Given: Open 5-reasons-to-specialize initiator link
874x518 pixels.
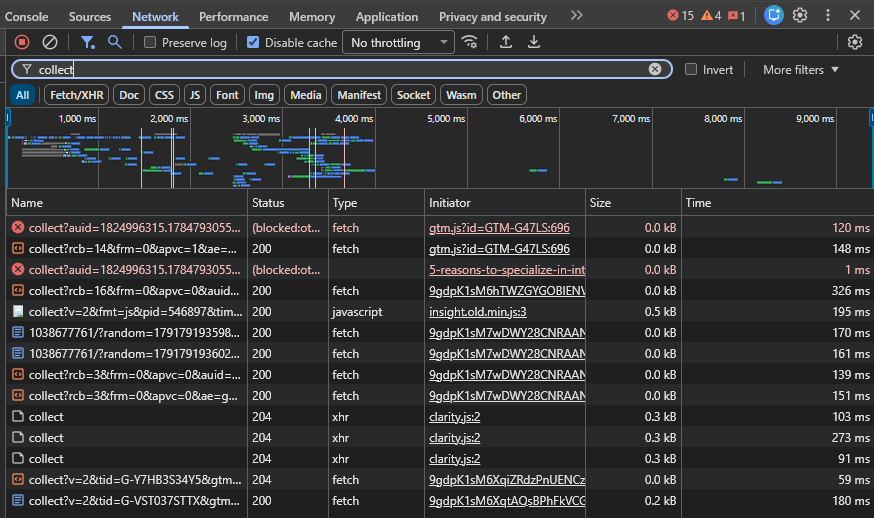Looking at the screenshot, I should [x=507, y=270].
